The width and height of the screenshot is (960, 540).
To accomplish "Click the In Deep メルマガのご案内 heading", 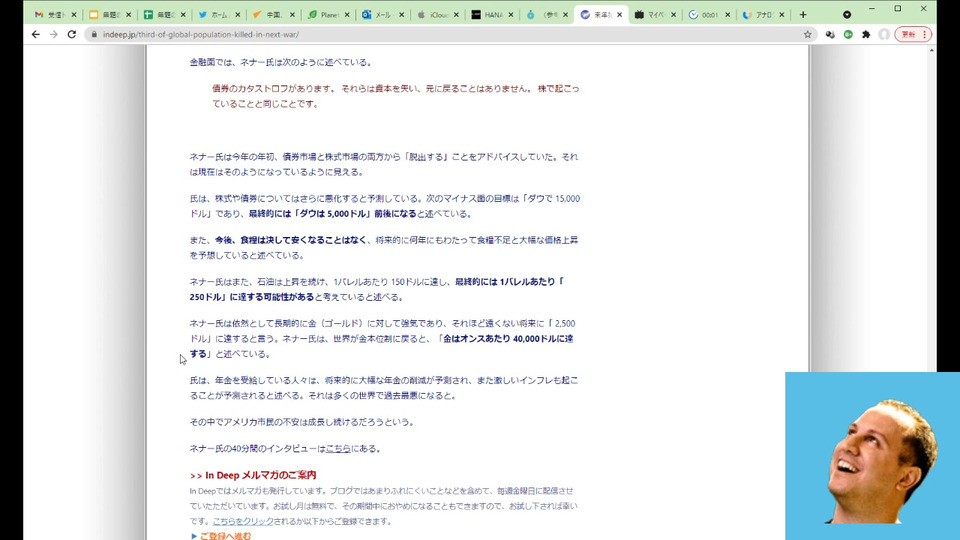I will coord(253,475).
